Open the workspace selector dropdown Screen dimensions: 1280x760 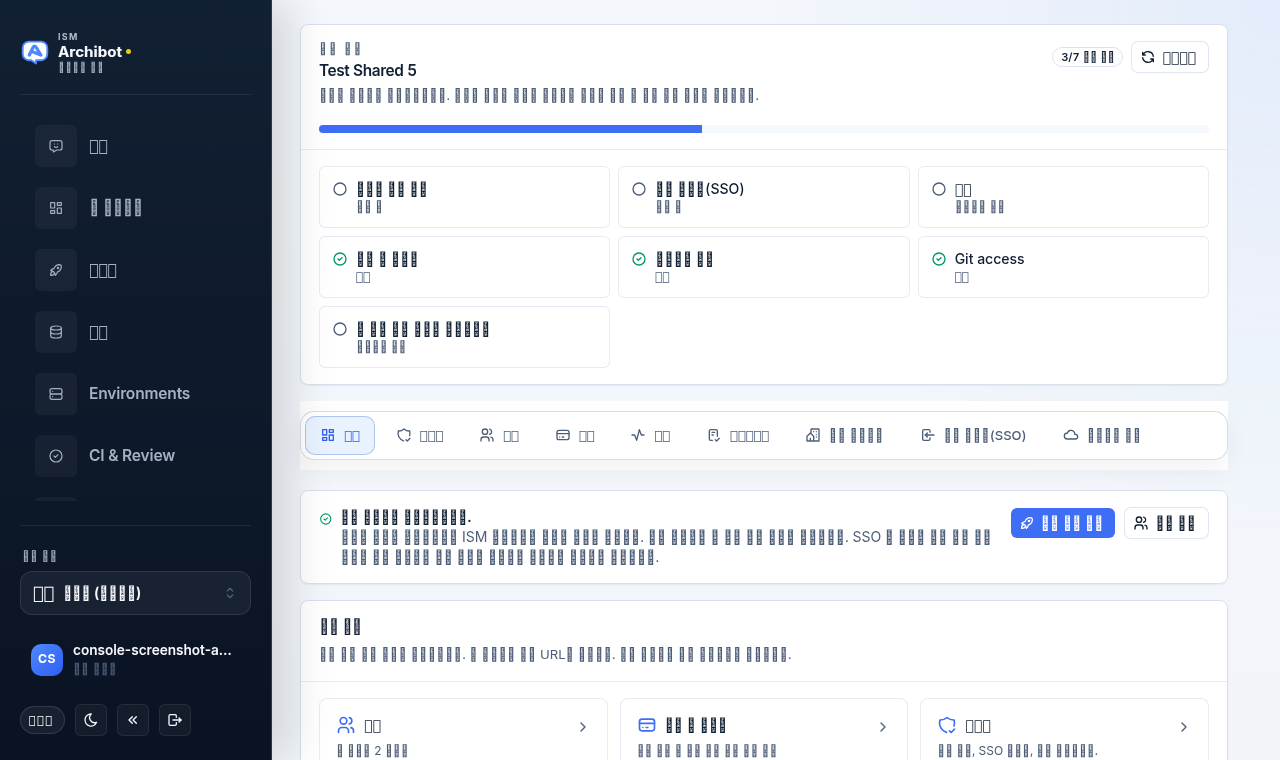click(x=135, y=593)
